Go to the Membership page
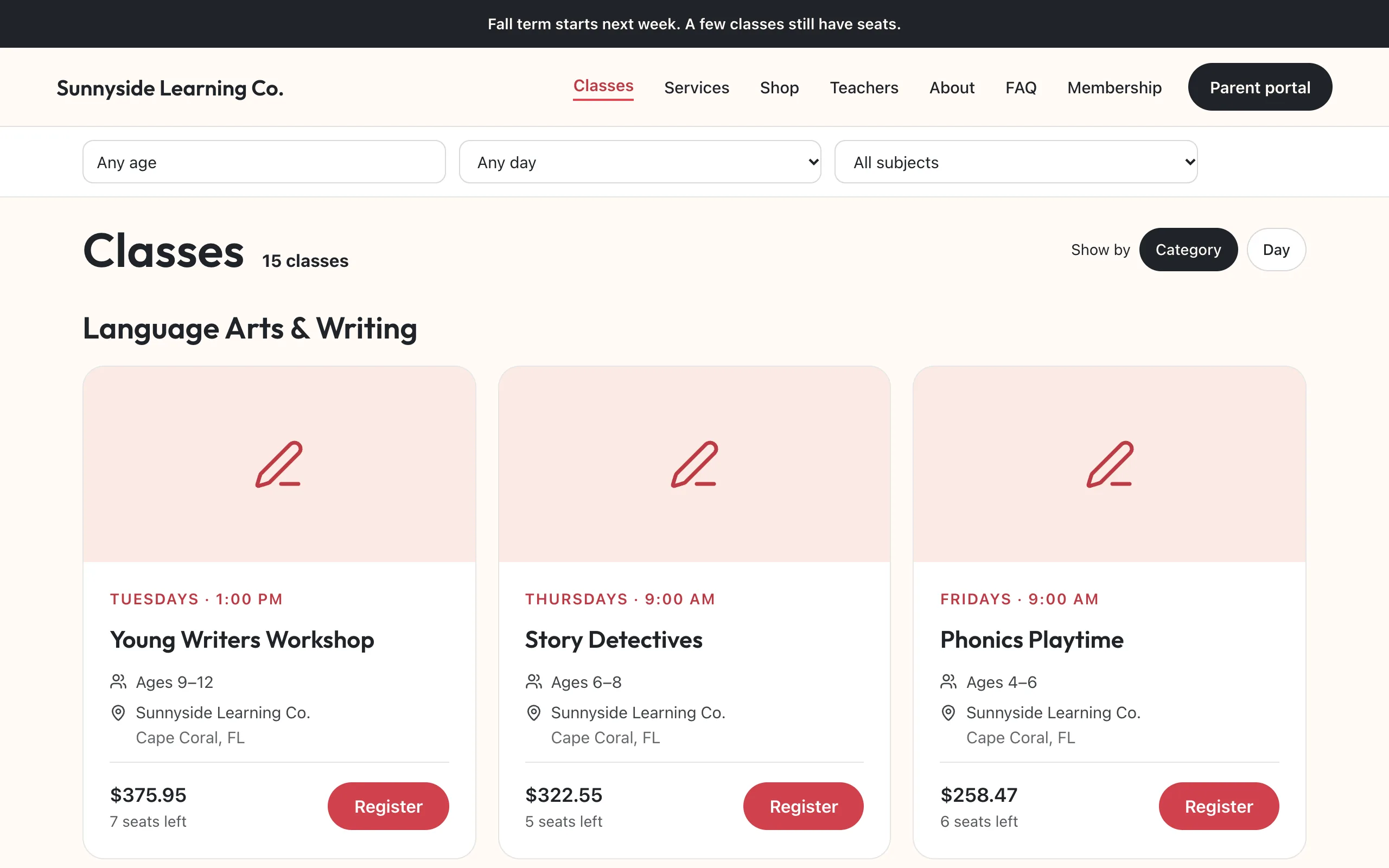Screen dimensions: 1389x868 [1114, 87]
